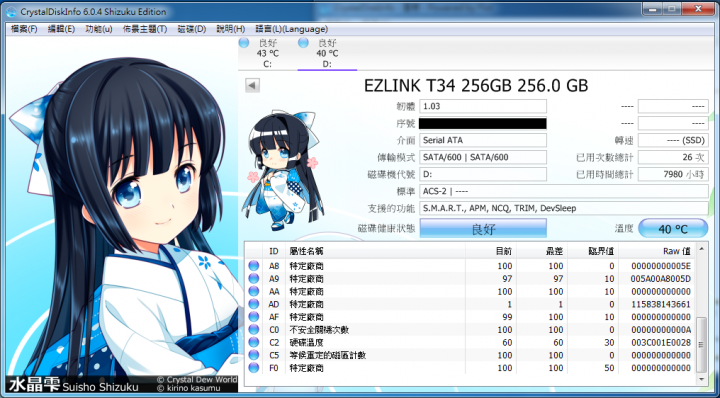
Task: Click the EZLINK T34 256GB disk title
Action: point(476,86)
